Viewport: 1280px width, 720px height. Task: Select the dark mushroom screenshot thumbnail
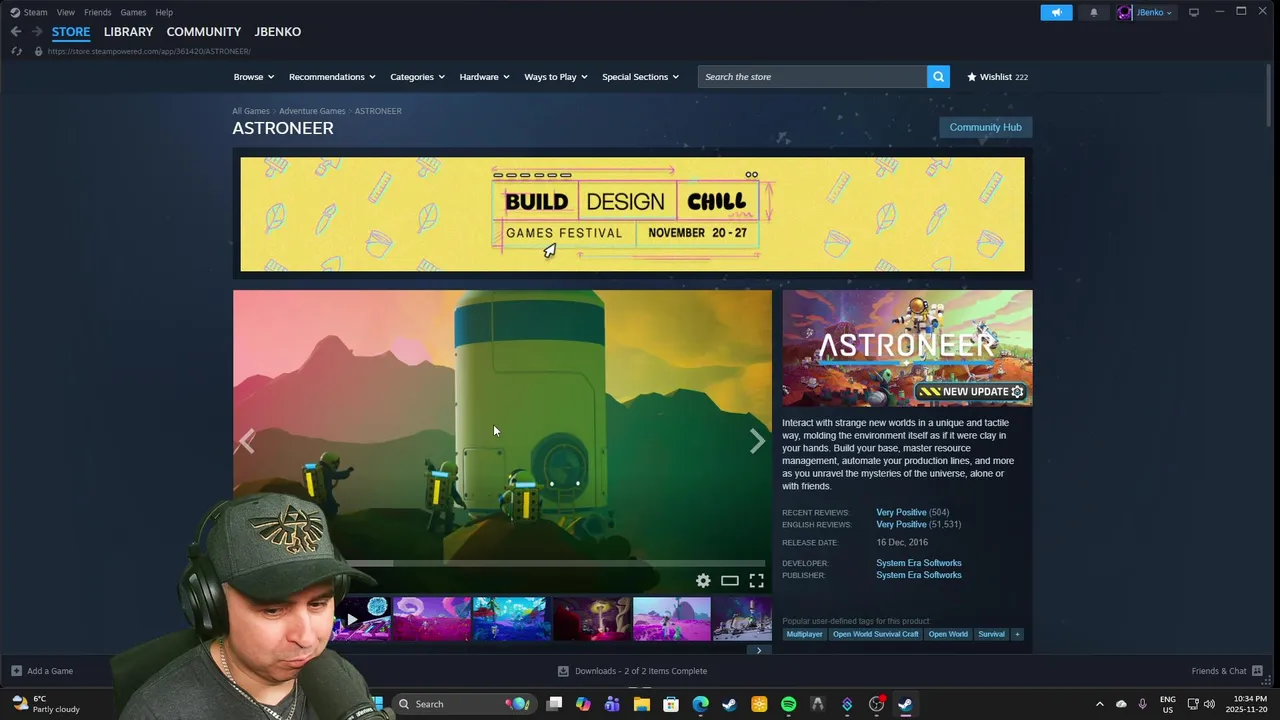592,619
